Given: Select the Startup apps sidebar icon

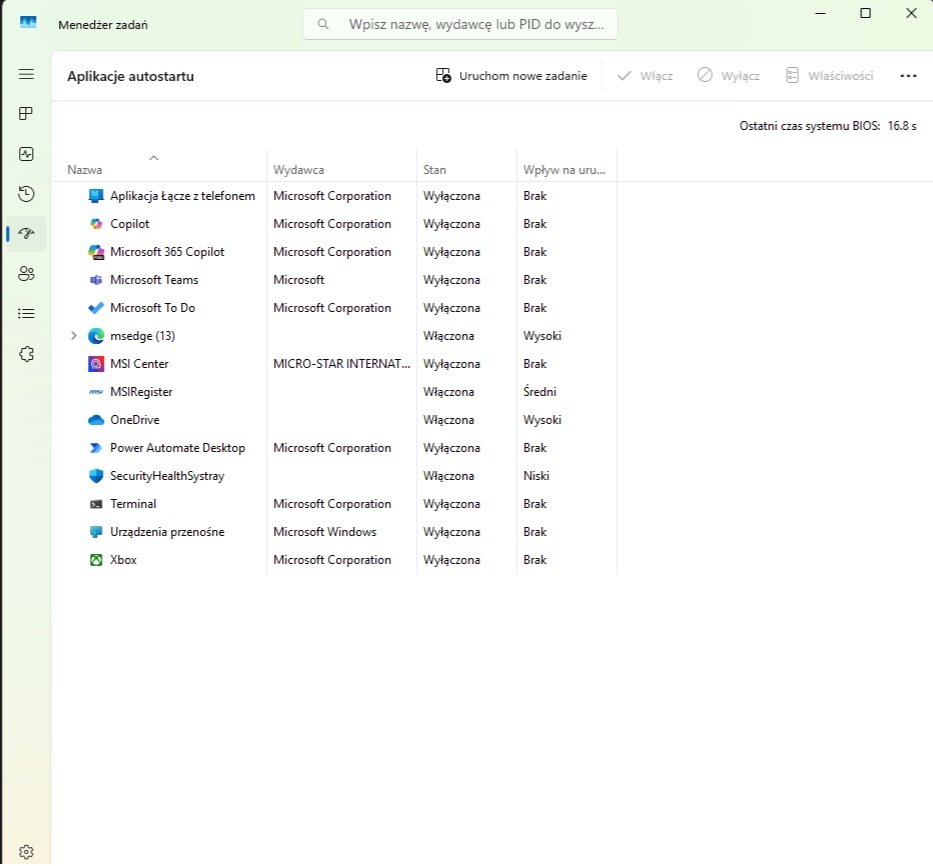Looking at the screenshot, I should pyautogui.click(x=26, y=233).
